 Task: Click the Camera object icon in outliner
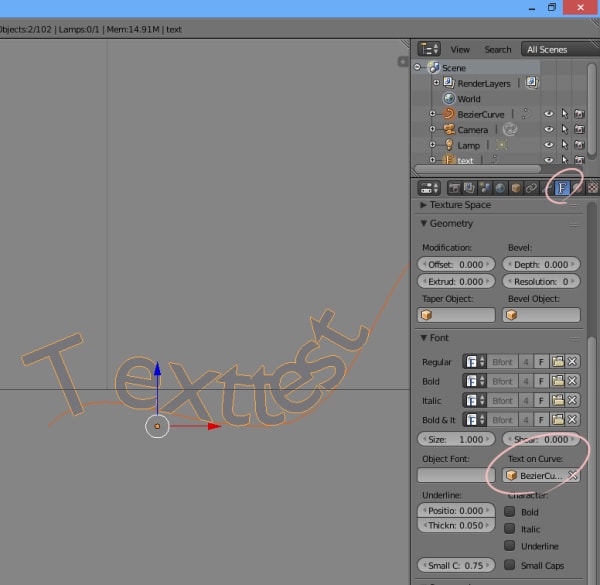click(x=449, y=130)
